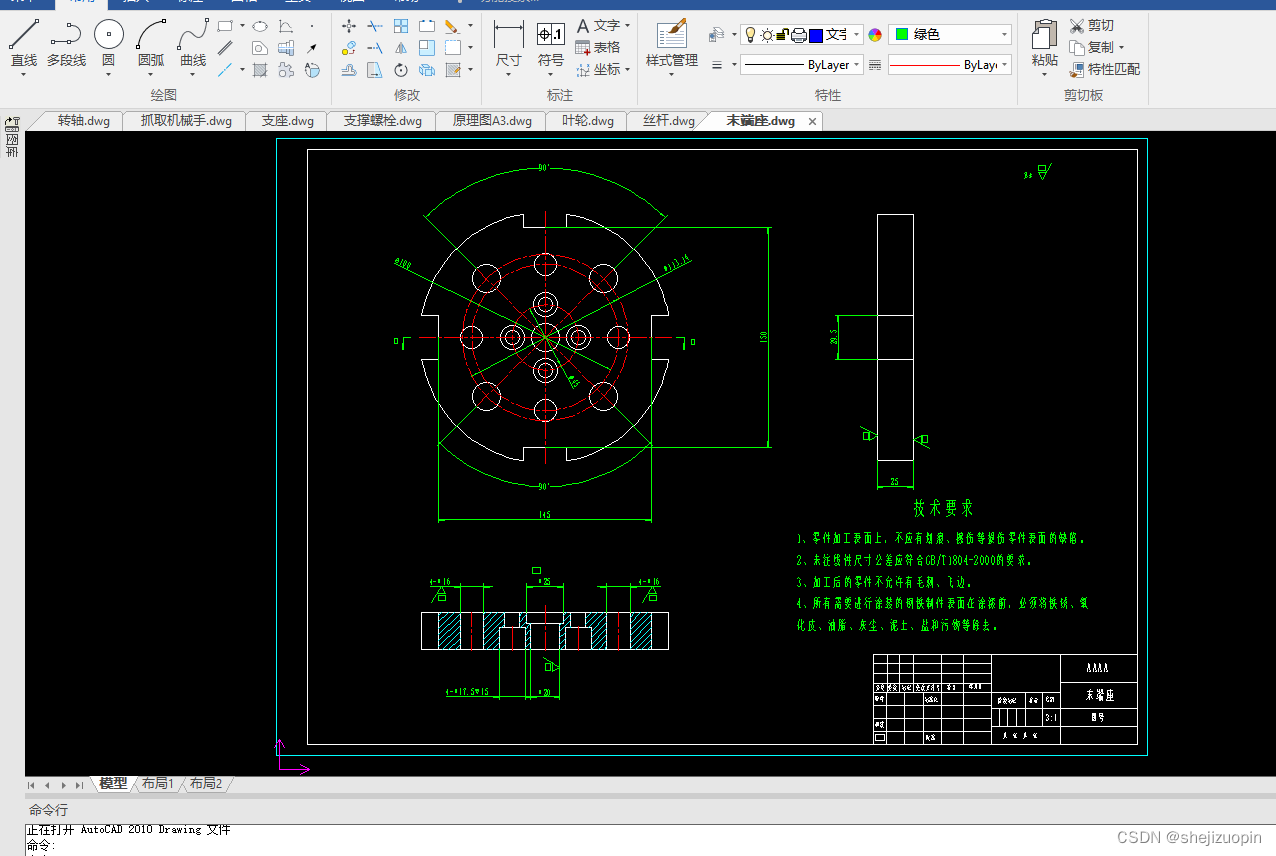Image resolution: width=1276 pixels, height=856 pixels.
Task: Toggle layer lock padlock icon
Action: (x=783, y=35)
